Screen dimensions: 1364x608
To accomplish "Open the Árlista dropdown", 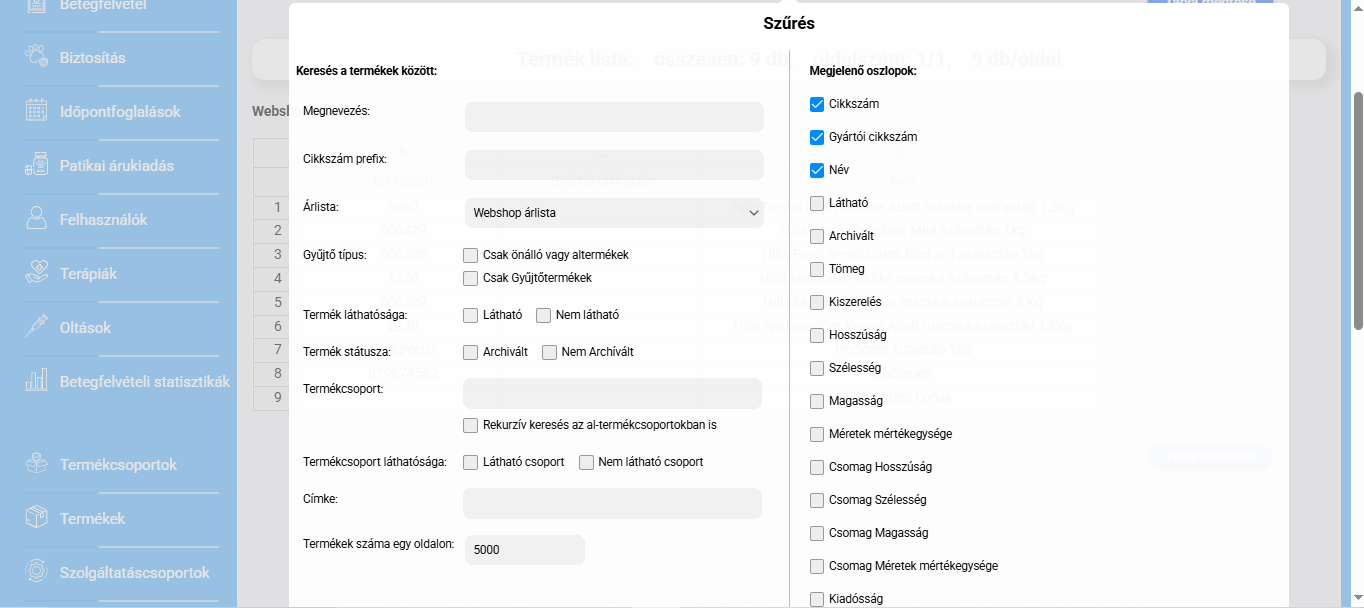I will click(x=614, y=213).
